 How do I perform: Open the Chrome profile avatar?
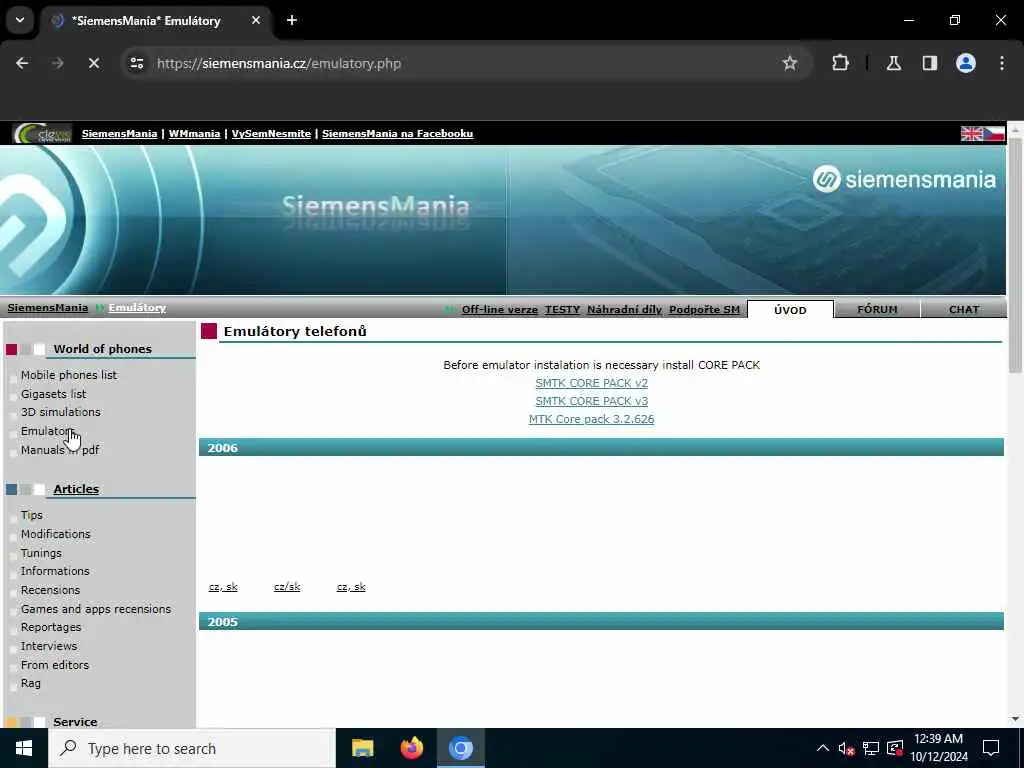click(x=965, y=63)
